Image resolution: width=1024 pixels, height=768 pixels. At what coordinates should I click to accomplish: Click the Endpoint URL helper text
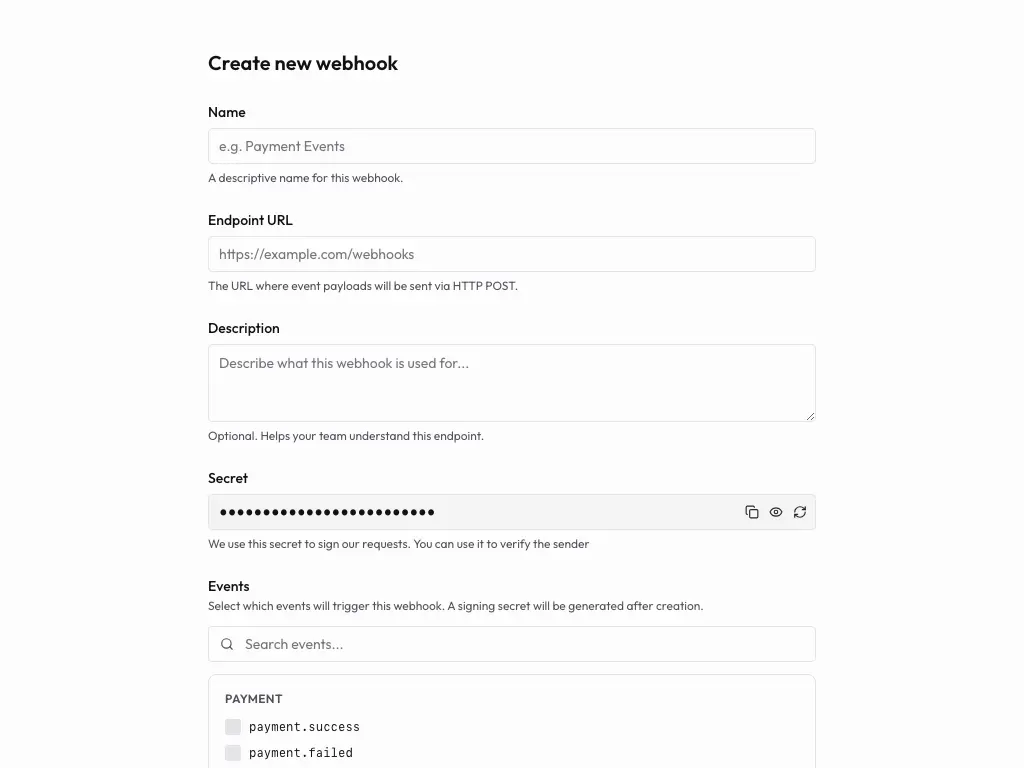(x=363, y=286)
